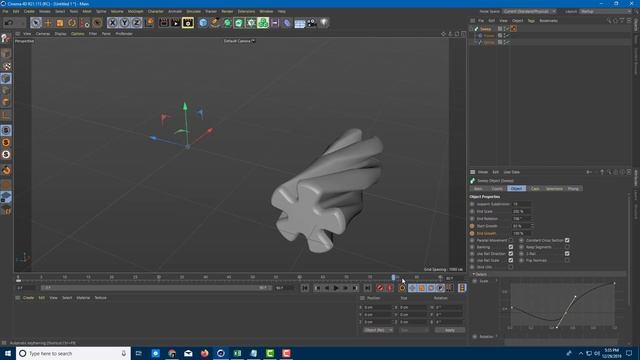Image resolution: width=640 pixels, height=360 pixels.
Task: Open the Node Space dropdown
Action: [529, 11]
